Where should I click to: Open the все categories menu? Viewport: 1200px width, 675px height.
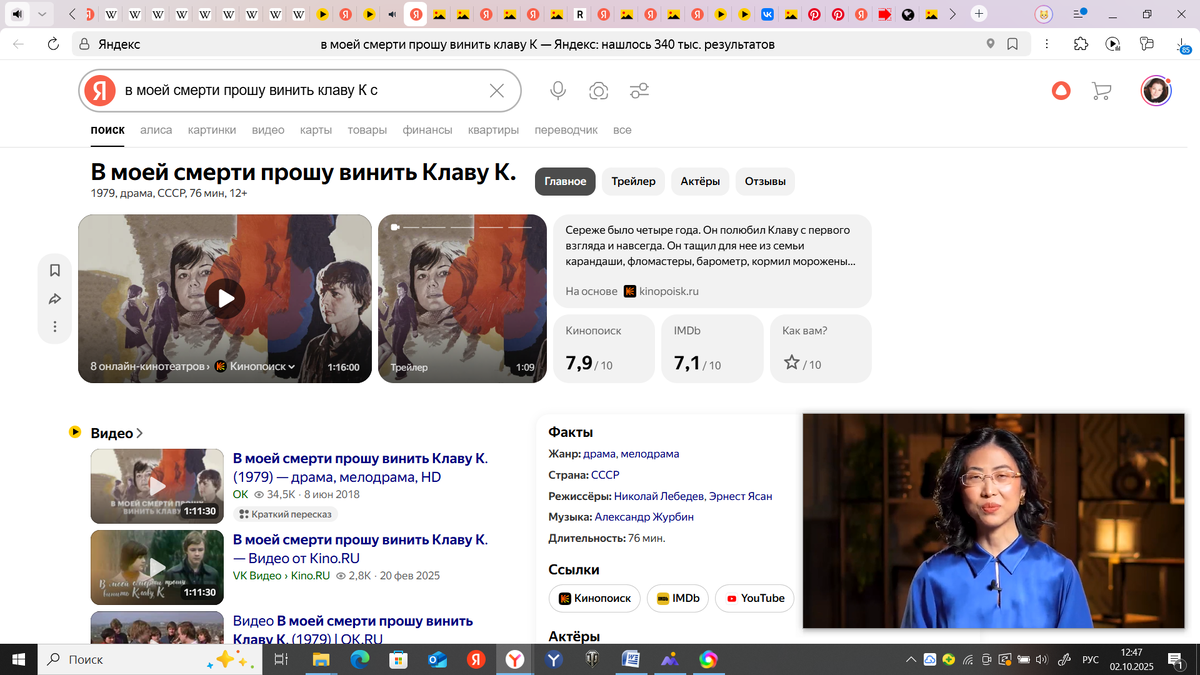click(x=622, y=130)
